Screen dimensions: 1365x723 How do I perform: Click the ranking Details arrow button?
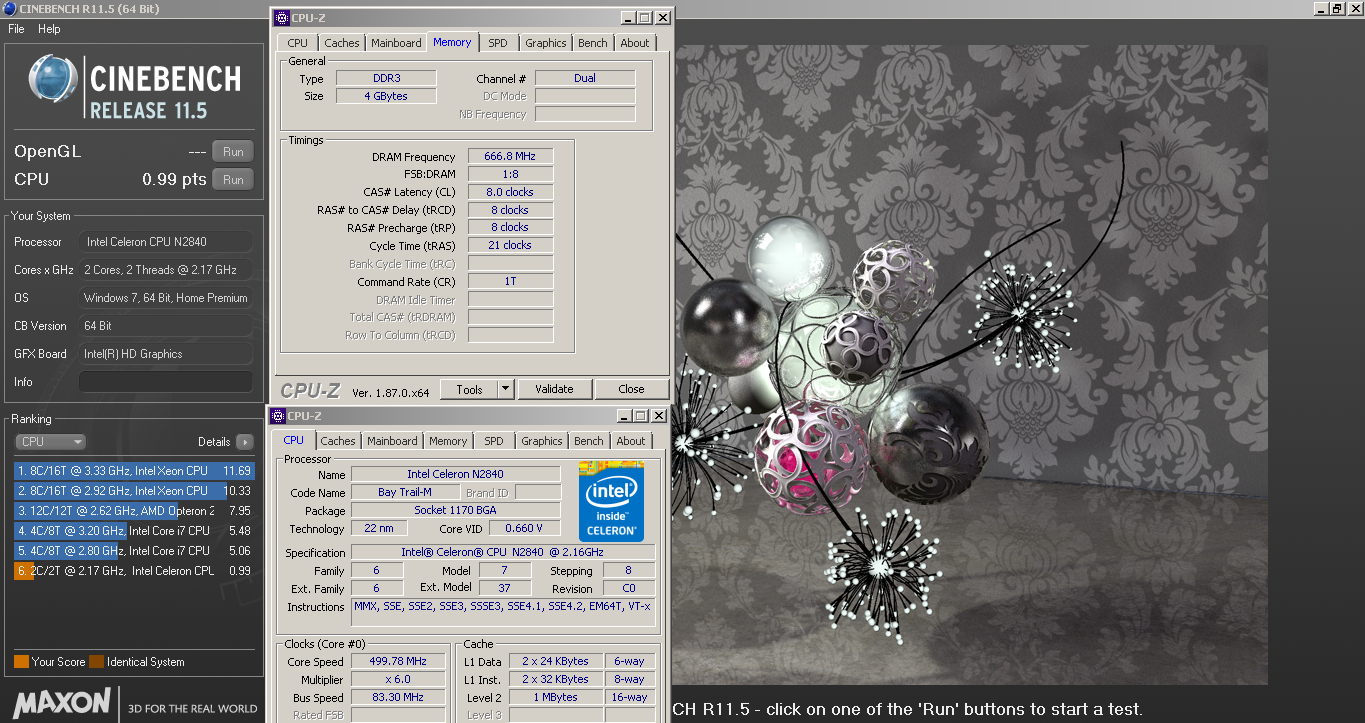245,441
